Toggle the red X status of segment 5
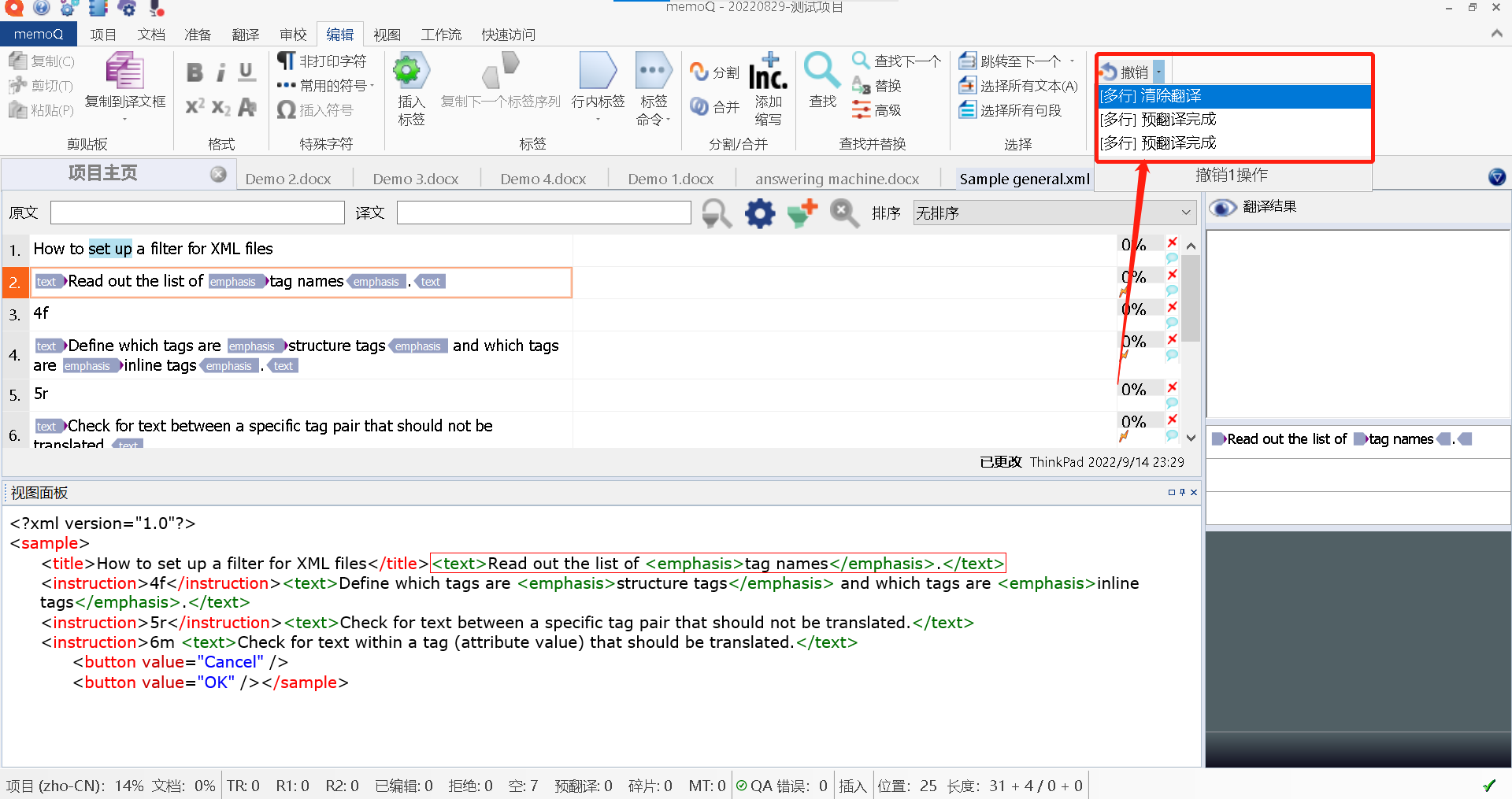1512x799 pixels. [1172, 387]
